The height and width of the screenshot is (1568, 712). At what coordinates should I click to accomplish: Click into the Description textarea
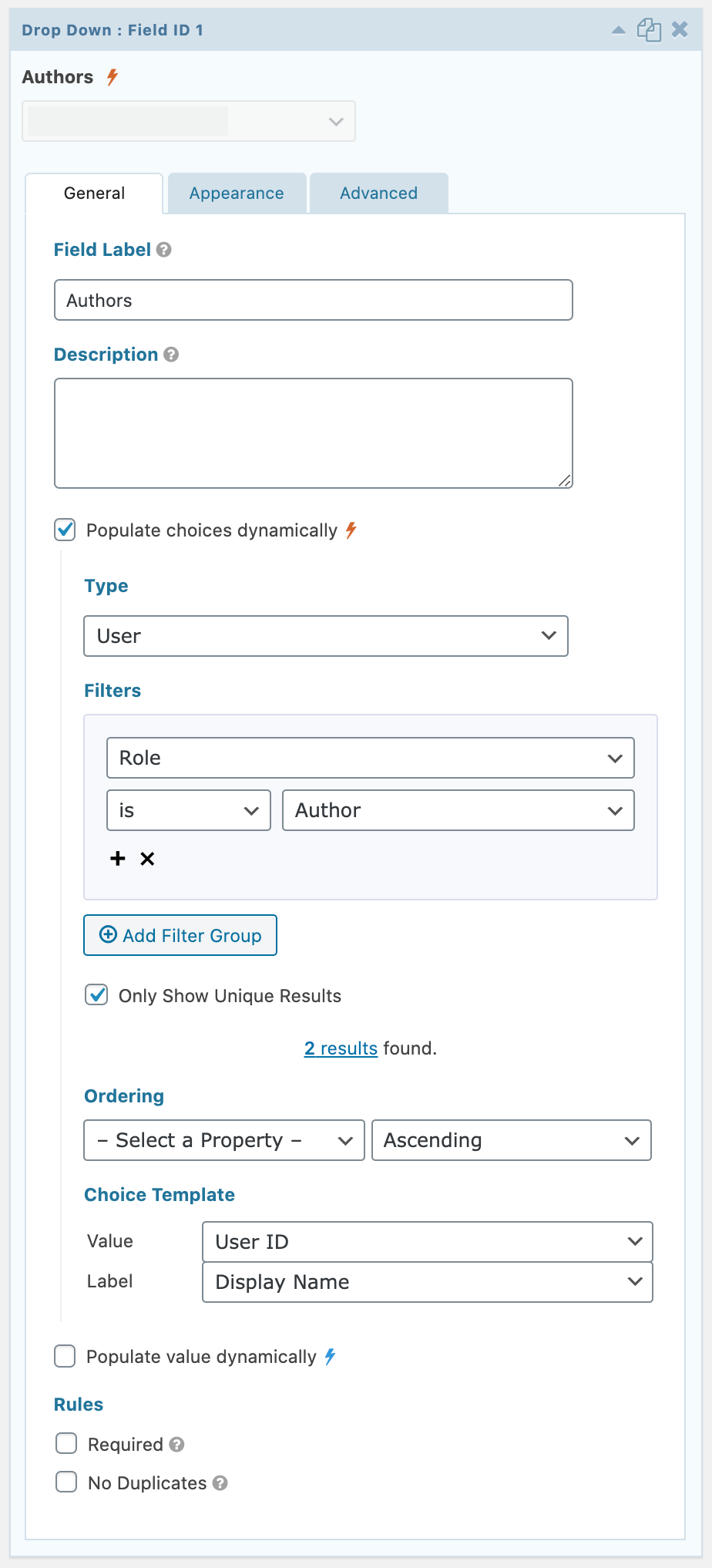click(x=314, y=433)
